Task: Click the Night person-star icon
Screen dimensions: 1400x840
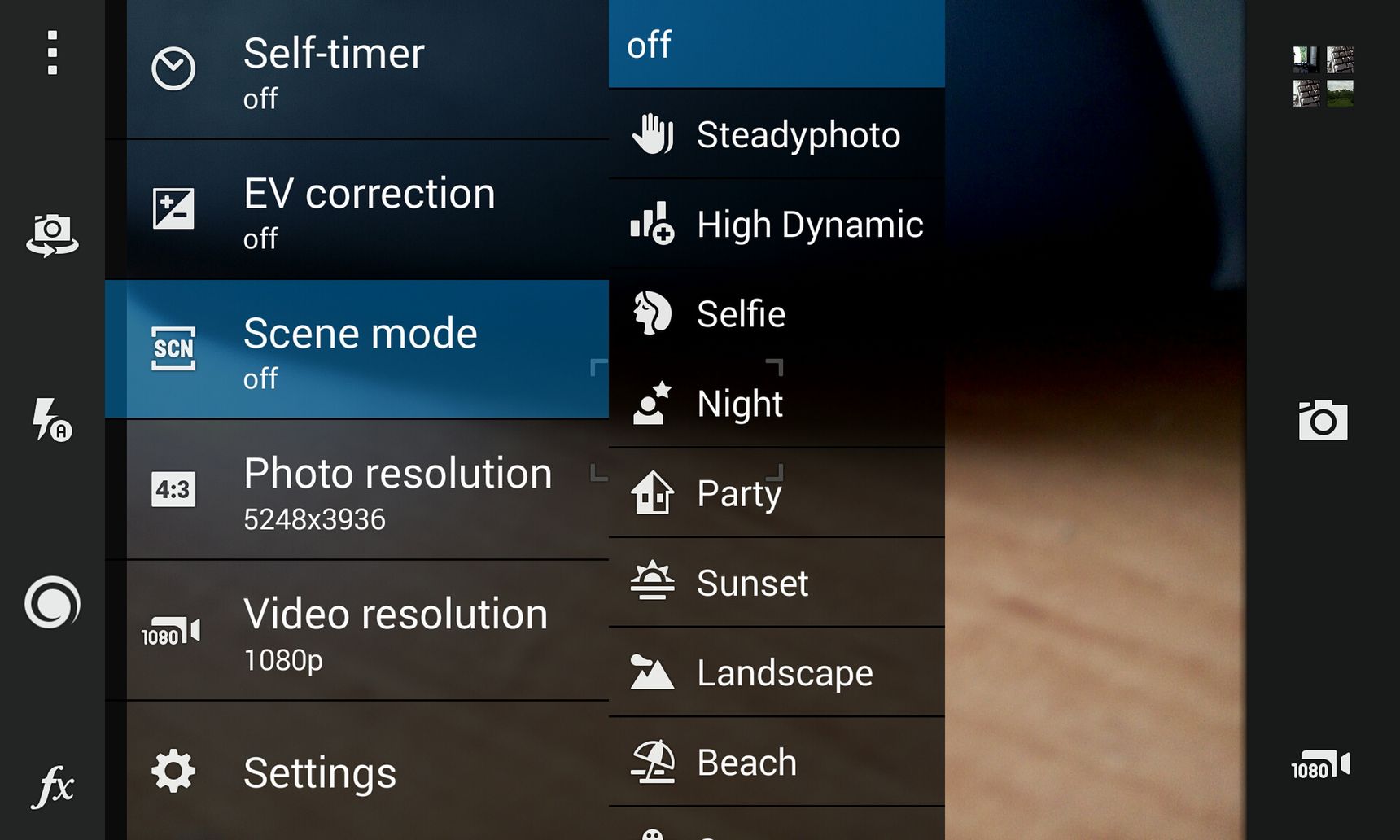Action: (652, 403)
